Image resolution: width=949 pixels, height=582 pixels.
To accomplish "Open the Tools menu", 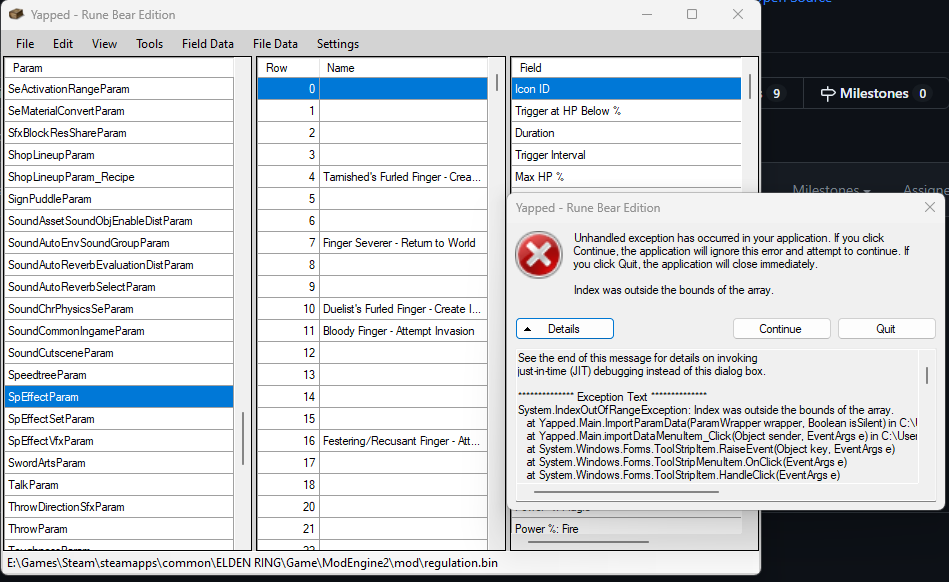I will [149, 43].
